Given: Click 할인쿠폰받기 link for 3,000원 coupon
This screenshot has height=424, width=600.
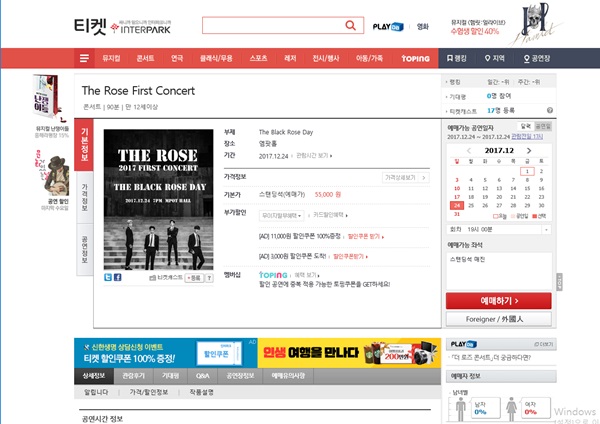Looking at the screenshot, I should [x=350, y=256].
